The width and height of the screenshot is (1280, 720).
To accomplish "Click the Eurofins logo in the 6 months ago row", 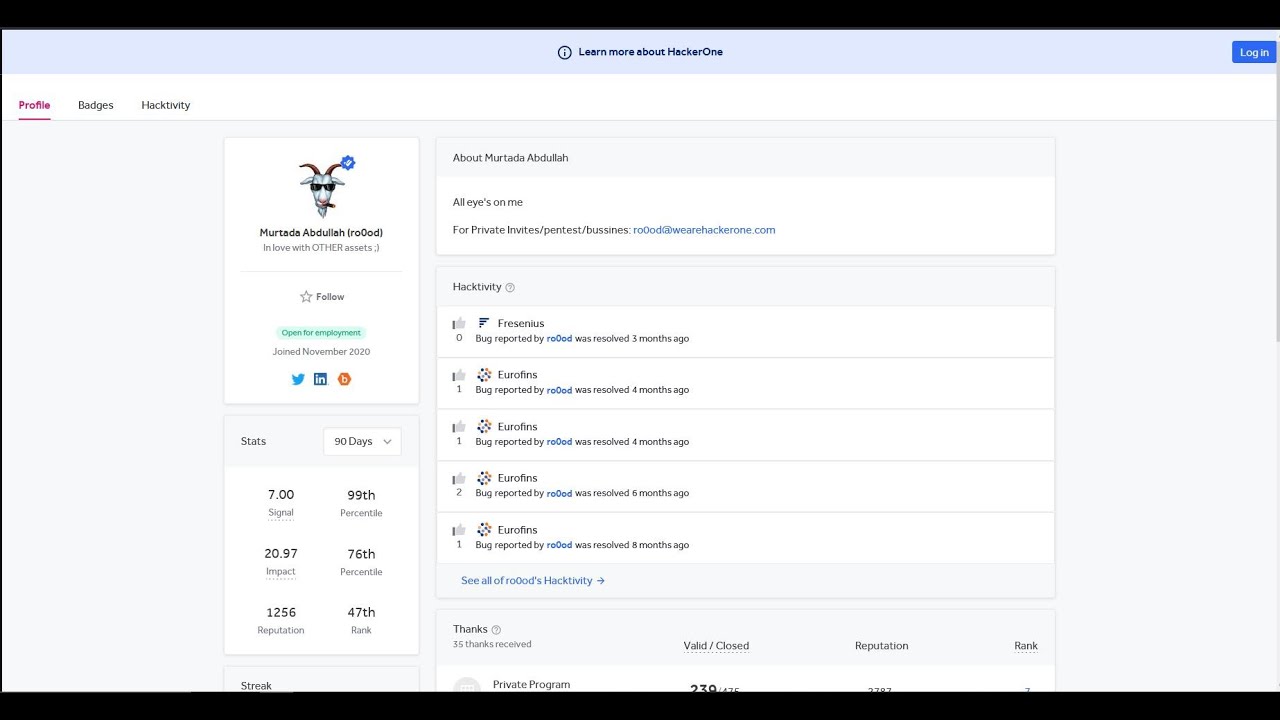I will pyautogui.click(x=484, y=478).
